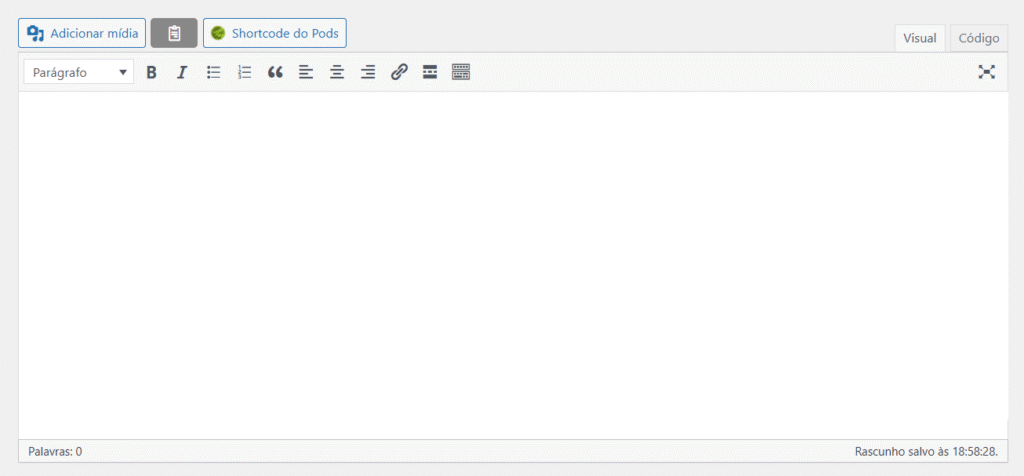Click the Palavras word count label
Image resolution: width=1024 pixels, height=476 pixels.
point(55,452)
